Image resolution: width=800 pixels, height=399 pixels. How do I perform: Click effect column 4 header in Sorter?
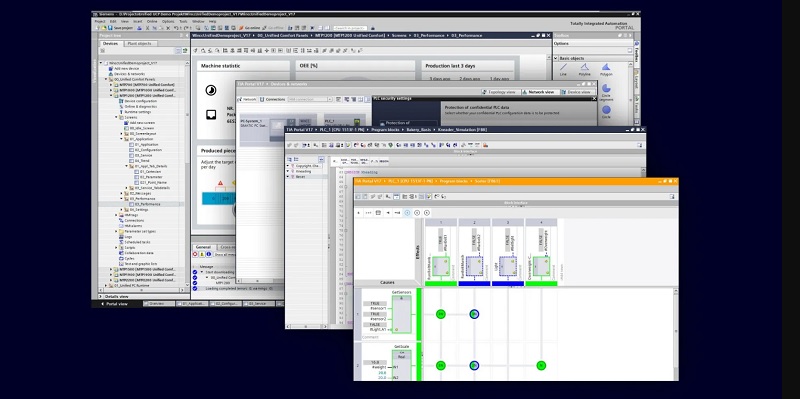(541, 222)
